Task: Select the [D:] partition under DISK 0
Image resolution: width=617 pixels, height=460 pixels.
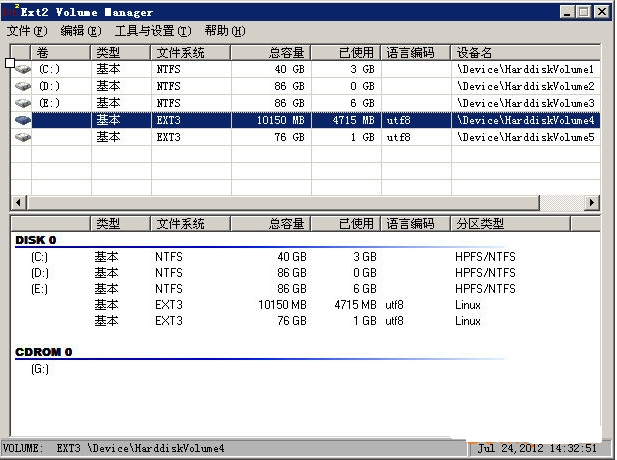Action: coord(39,273)
